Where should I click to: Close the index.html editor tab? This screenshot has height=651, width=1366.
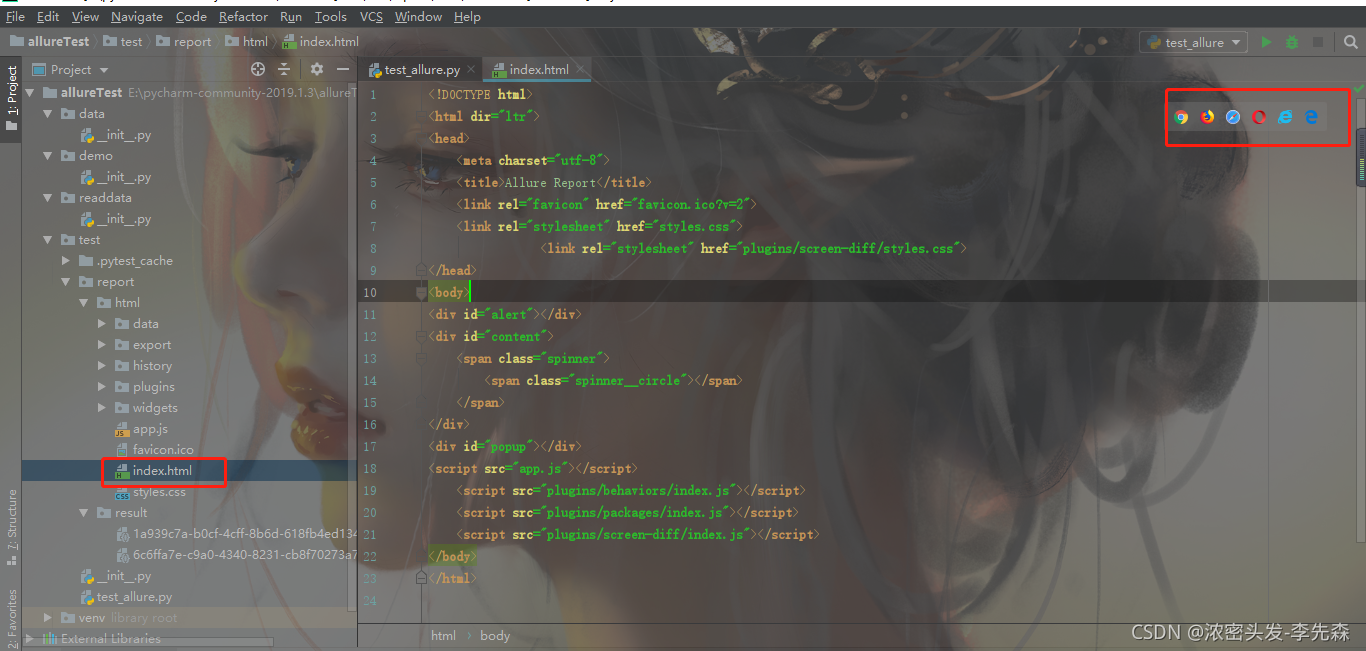tap(580, 70)
